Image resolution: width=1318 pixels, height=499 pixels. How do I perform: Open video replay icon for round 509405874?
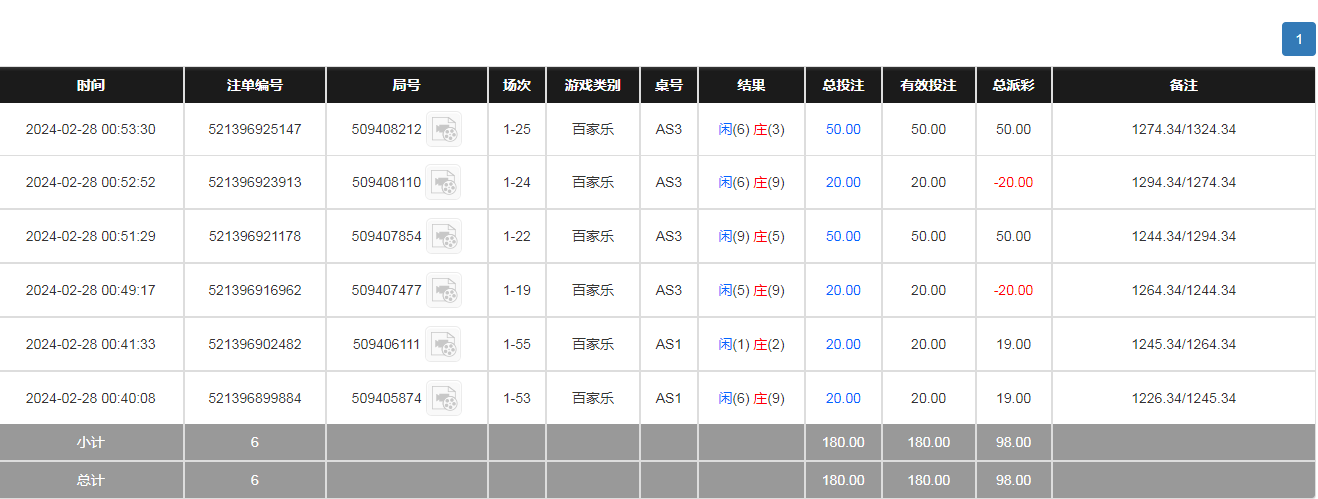(444, 399)
